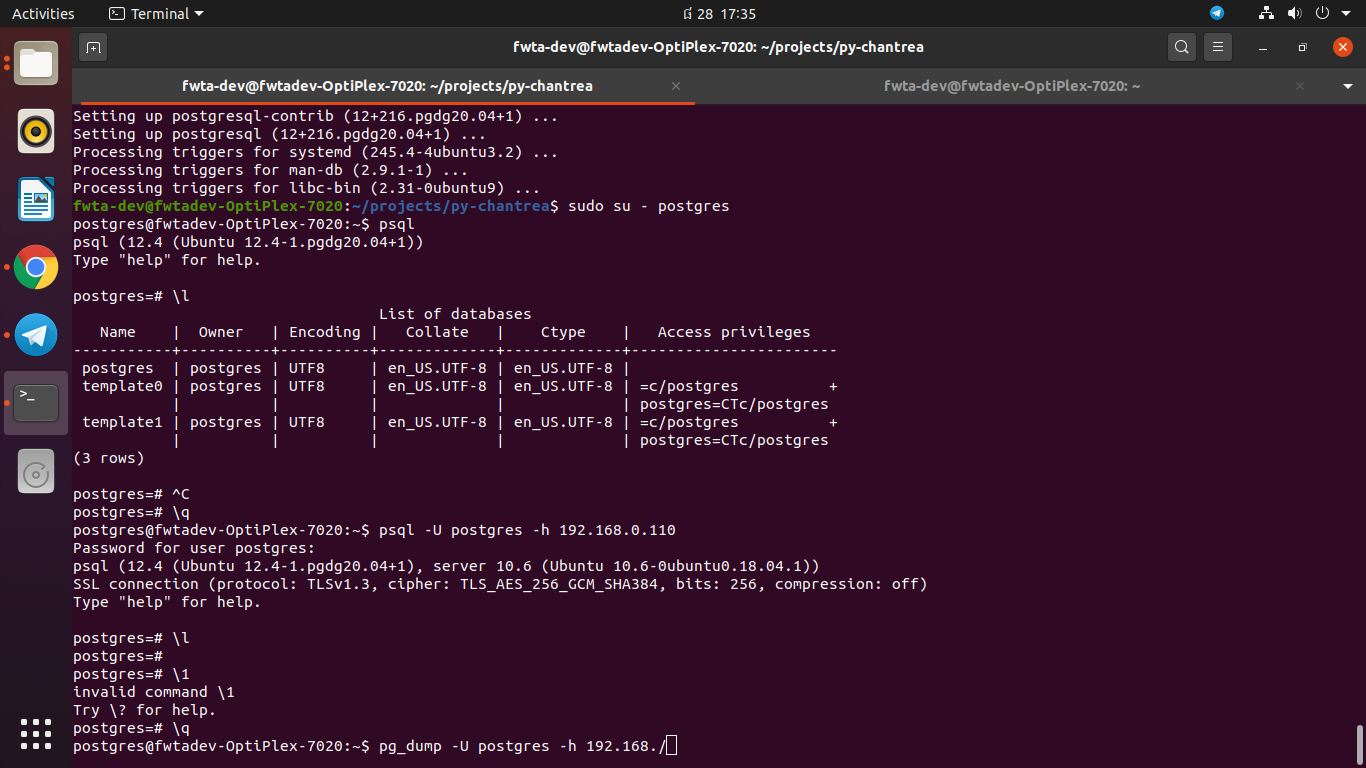Open Files from the dock
Screen dimensions: 1366x768
36,64
